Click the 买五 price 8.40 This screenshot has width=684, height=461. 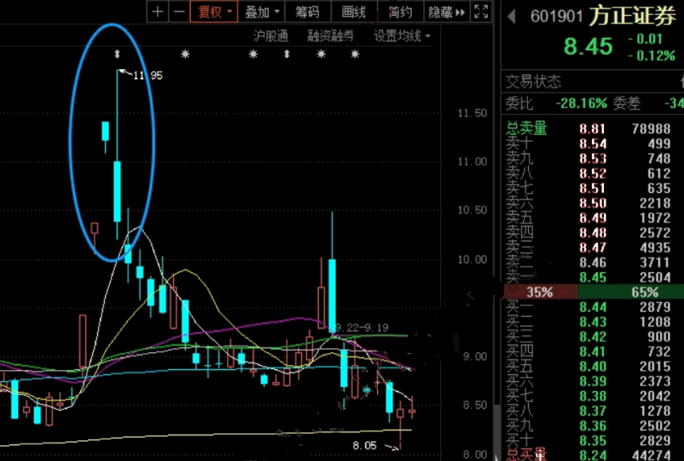point(593,366)
